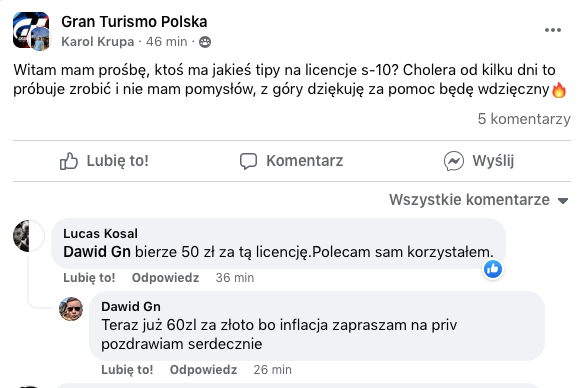
Task: Click the Messenger icon beside Wyślij
Action: [x=453, y=161]
